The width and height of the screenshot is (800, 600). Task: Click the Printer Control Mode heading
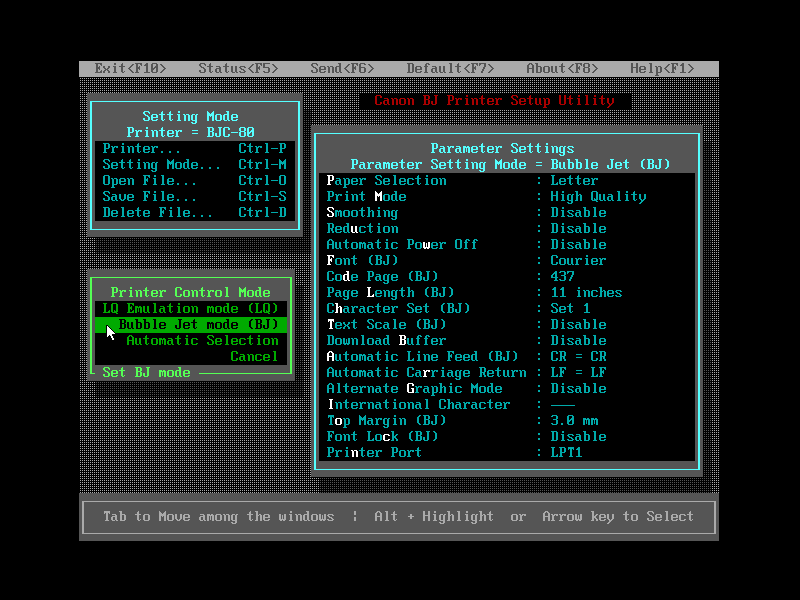pyautogui.click(x=190, y=292)
